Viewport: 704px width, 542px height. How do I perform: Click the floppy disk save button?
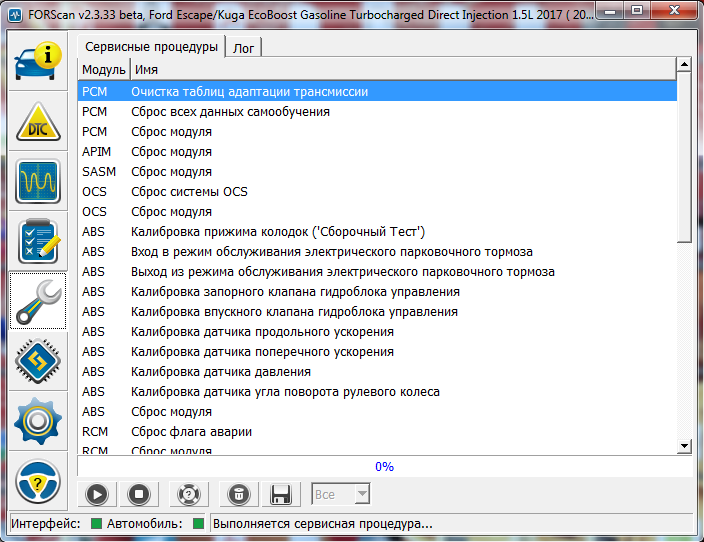tap(281, 494)
